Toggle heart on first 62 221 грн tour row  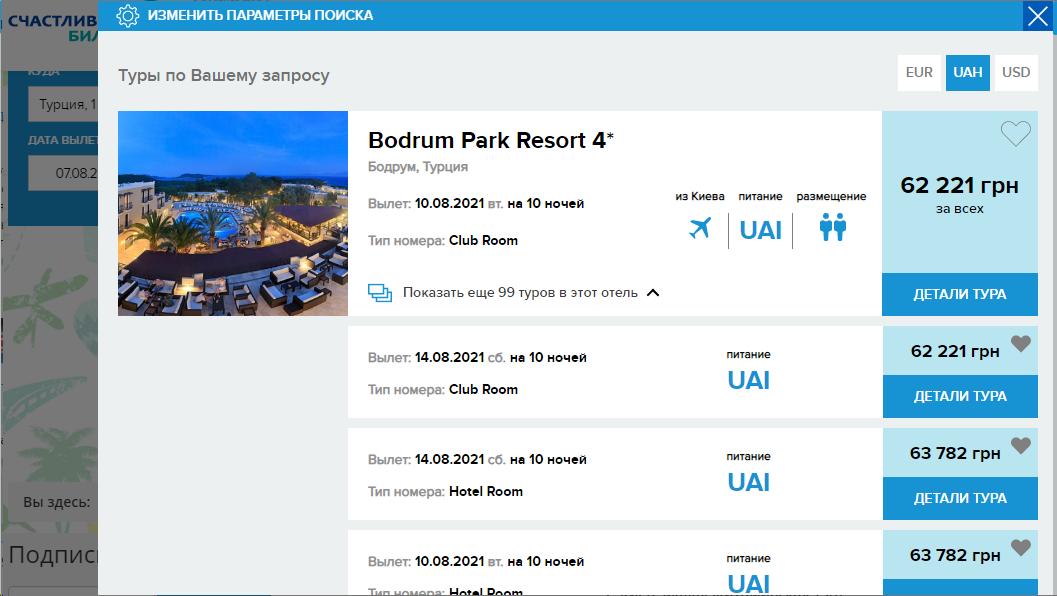click(x=1020, y=344)
